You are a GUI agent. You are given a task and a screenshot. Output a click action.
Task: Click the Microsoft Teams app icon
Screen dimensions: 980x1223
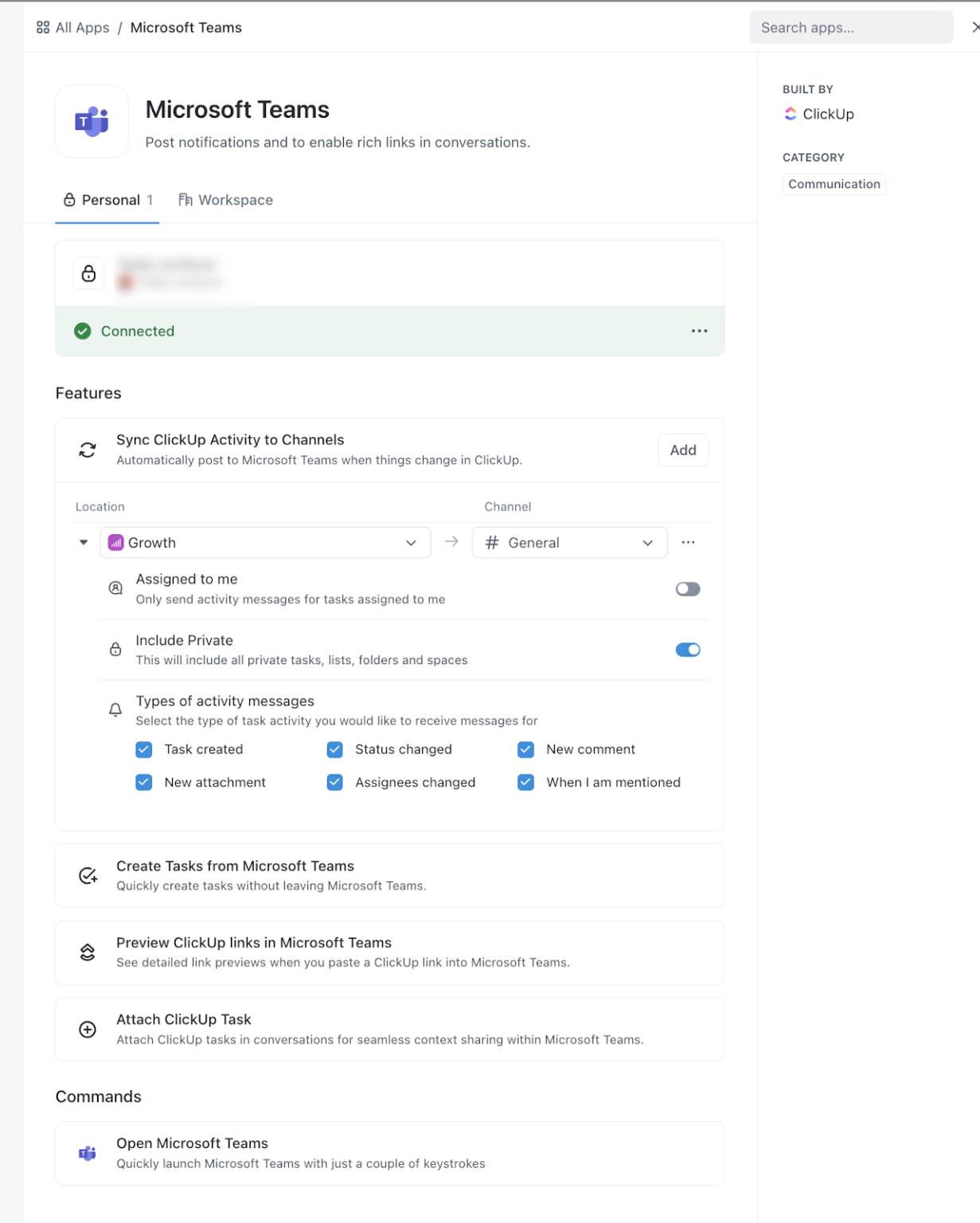(91, 121)
